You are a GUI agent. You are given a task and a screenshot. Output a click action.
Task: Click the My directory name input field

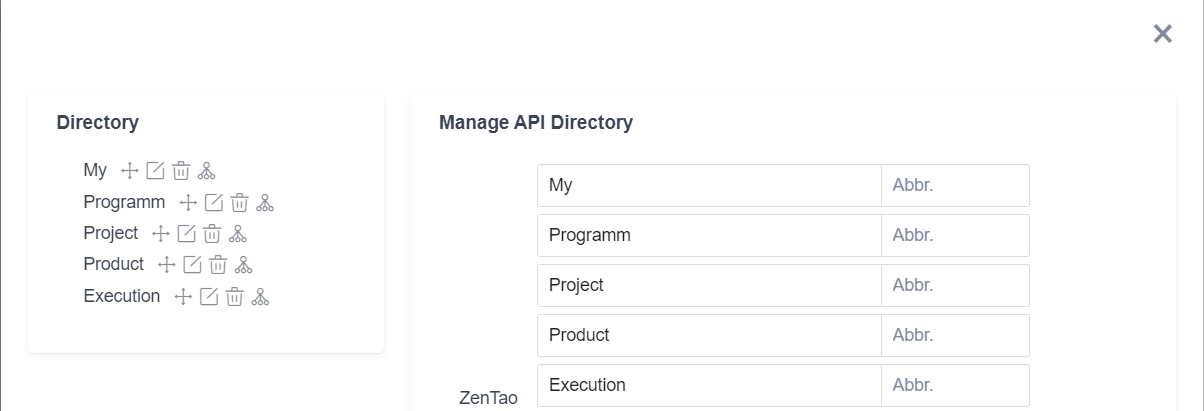coord(708,185)
